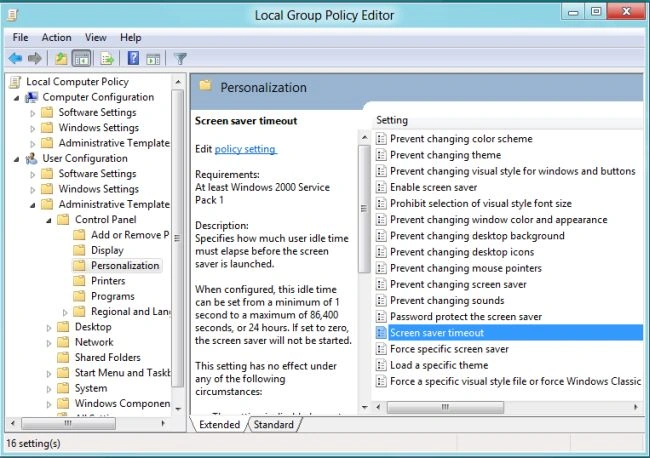Select Add or Remove Programs tree item

coord(130,235)
